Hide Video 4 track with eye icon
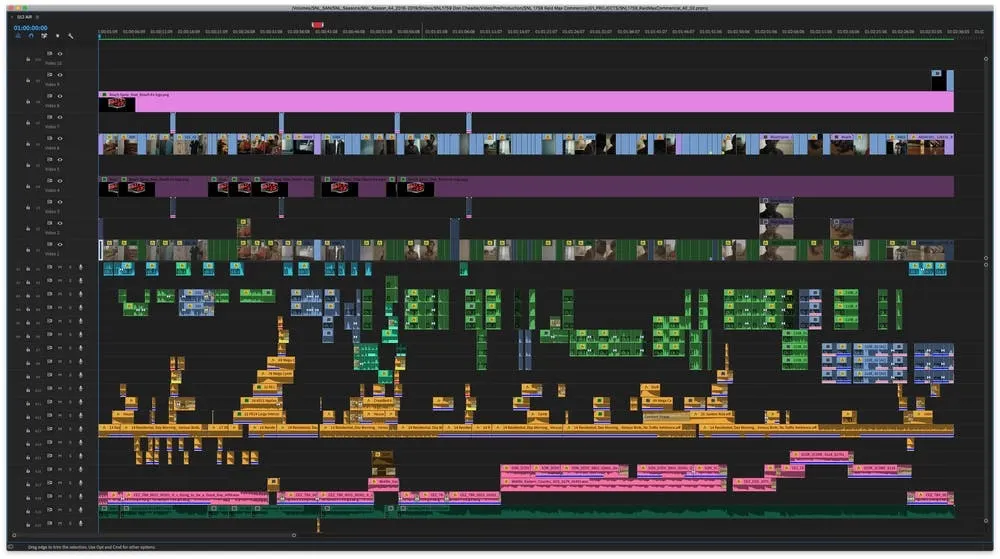Image resolution: width=1000 pixels, height=559 pixels. pyautogui.click(x=60, y=181)
